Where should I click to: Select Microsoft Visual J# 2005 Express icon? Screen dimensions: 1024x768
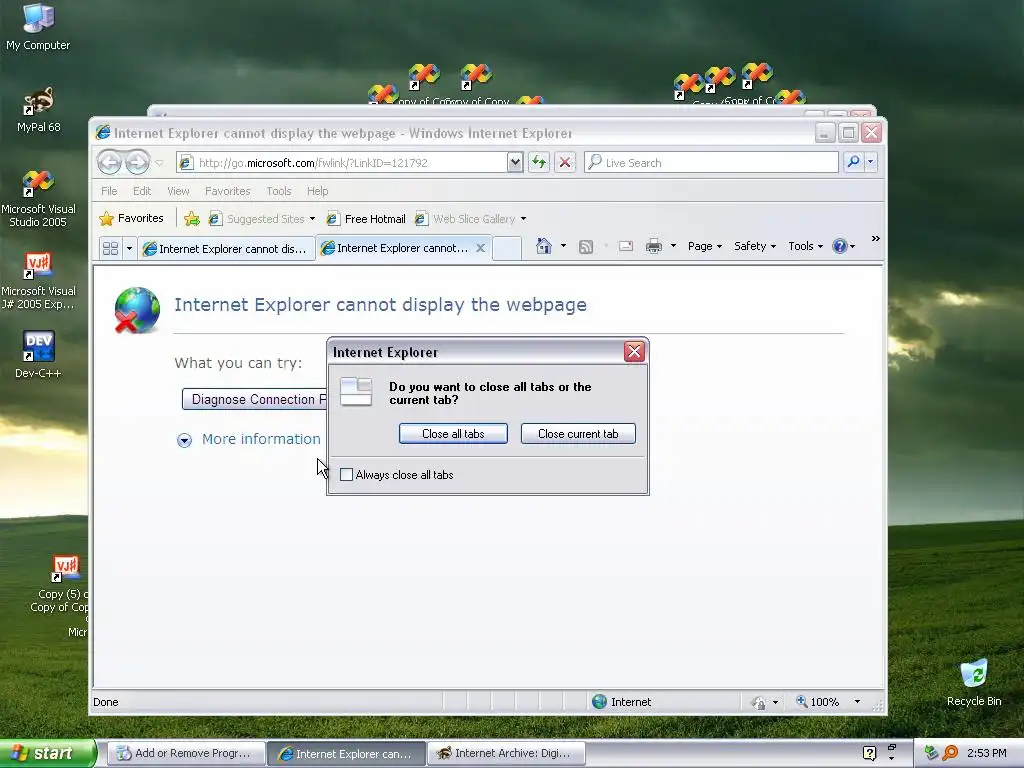tap(38, 281)
